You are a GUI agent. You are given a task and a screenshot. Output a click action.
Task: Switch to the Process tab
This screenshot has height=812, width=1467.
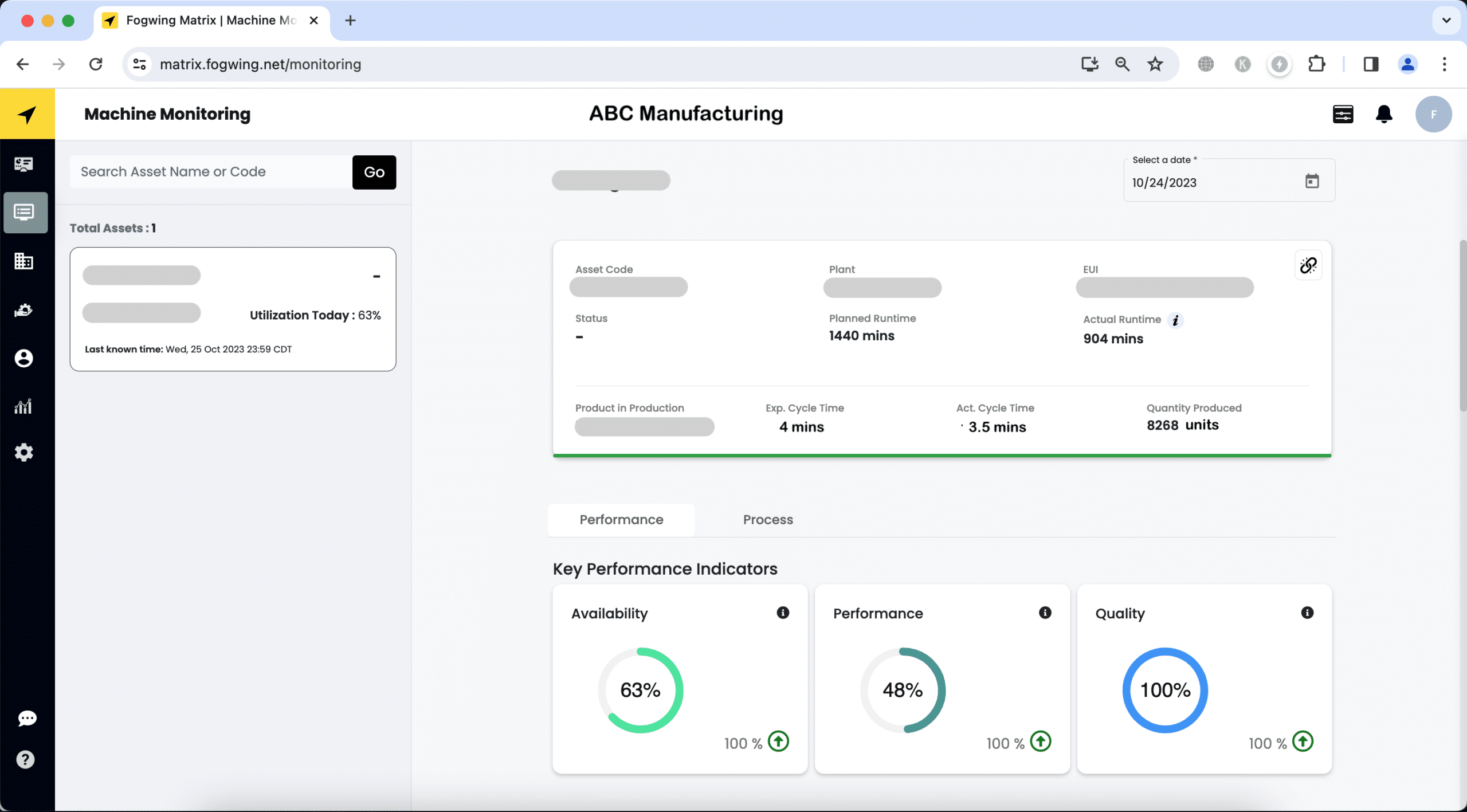(768, 520)
